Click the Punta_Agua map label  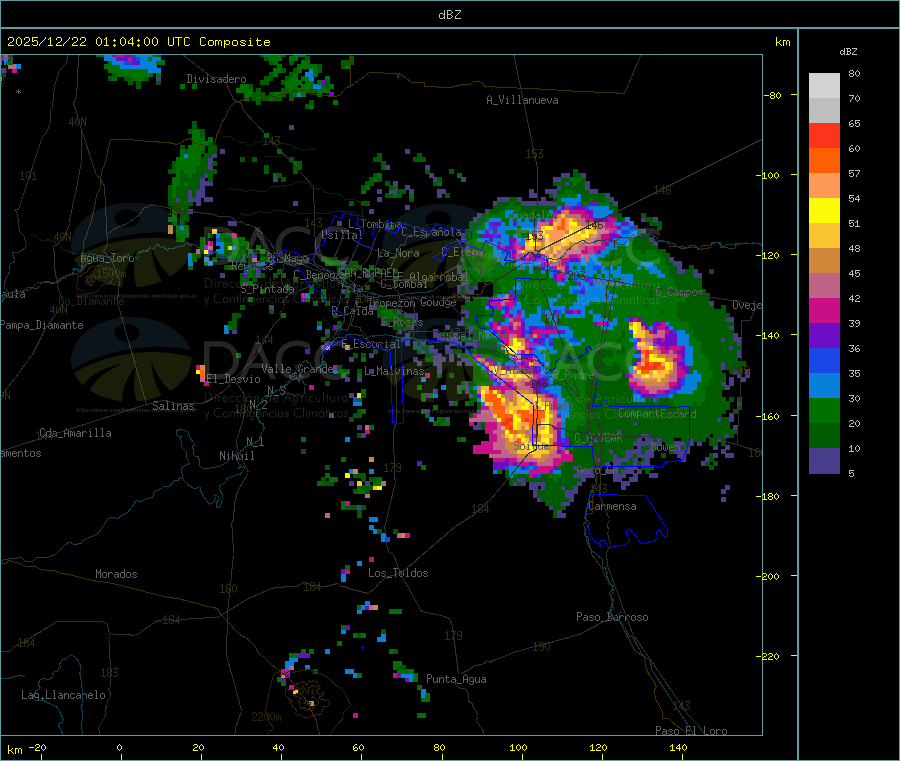point(456,679)
